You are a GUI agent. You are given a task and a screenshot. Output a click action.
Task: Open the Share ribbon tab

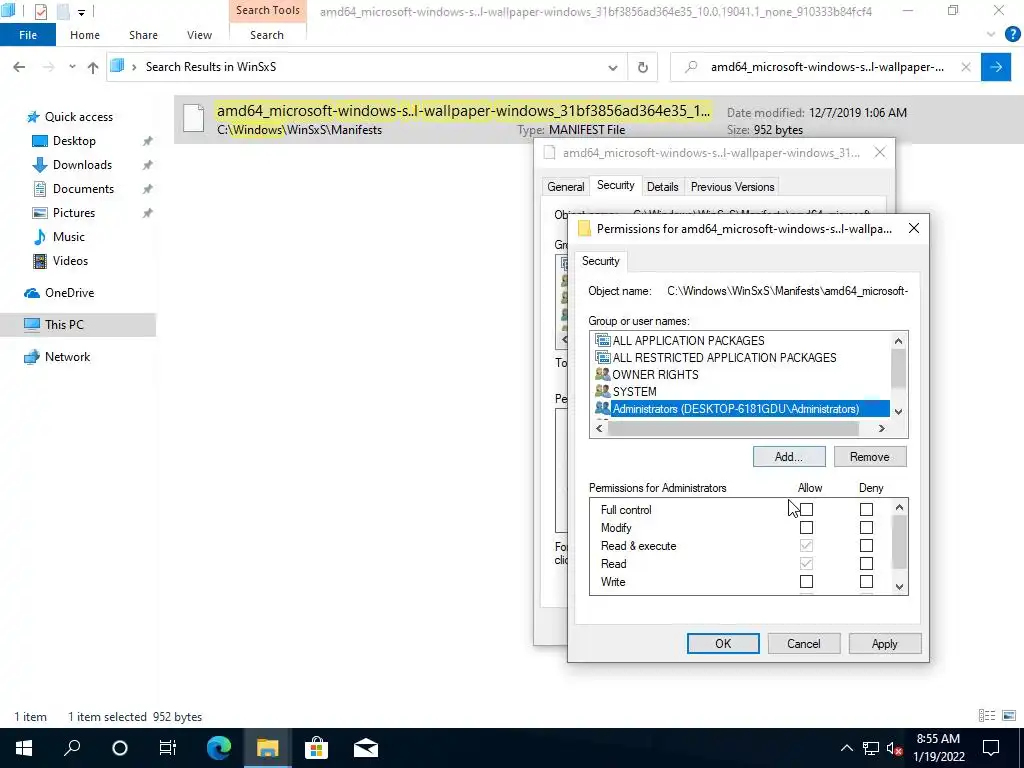point(143,35)
